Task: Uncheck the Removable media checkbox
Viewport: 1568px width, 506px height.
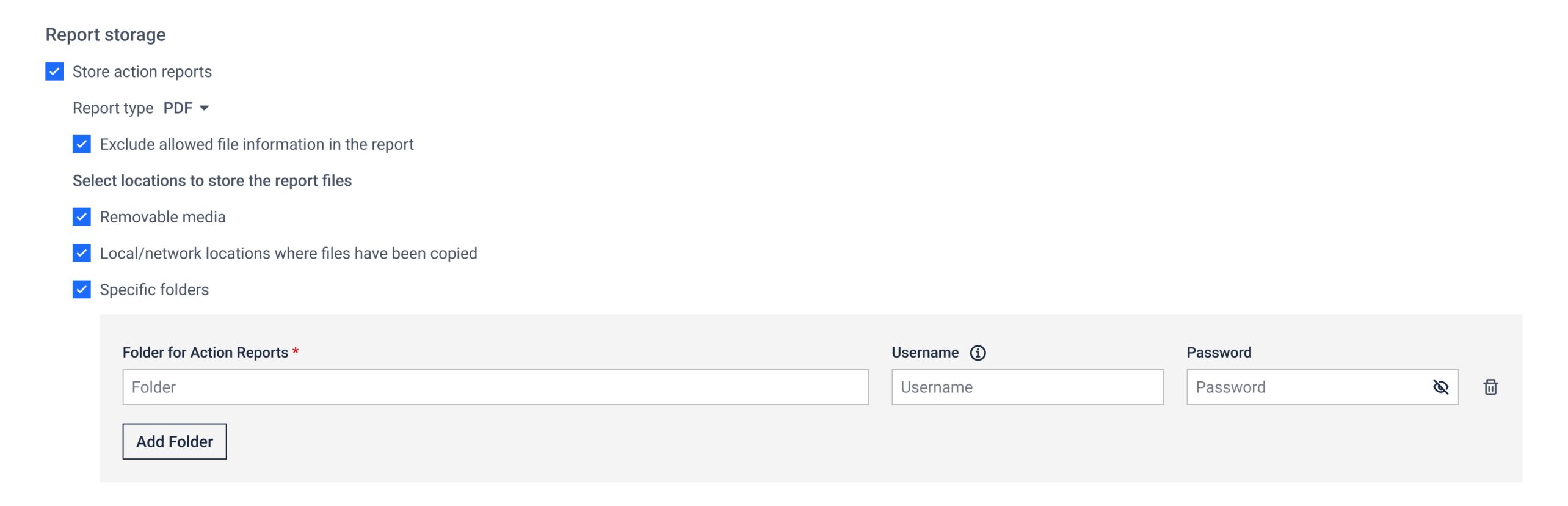Action: [x=82, y=217]
